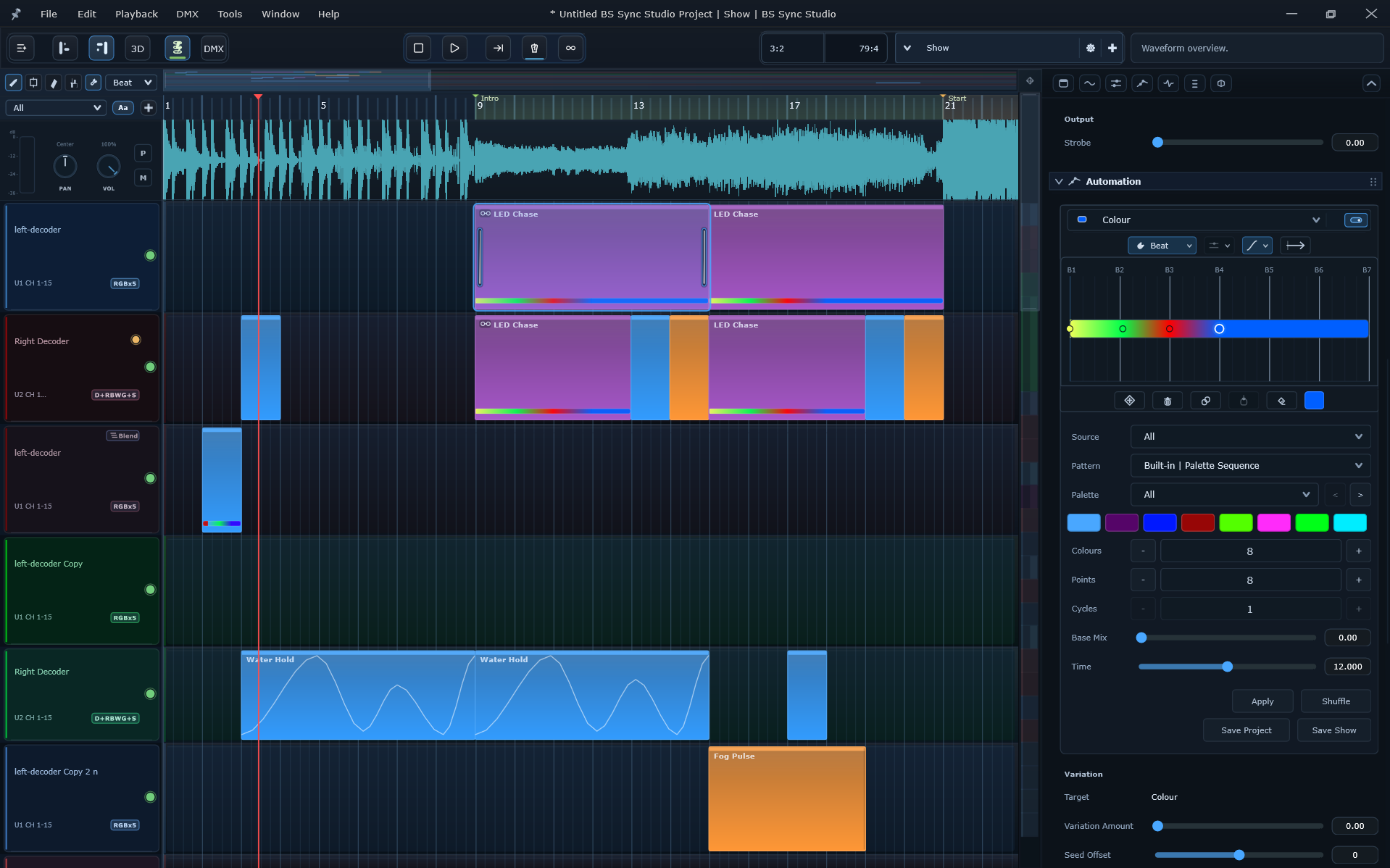Collapse the Automation section

tap(1059, 182)
